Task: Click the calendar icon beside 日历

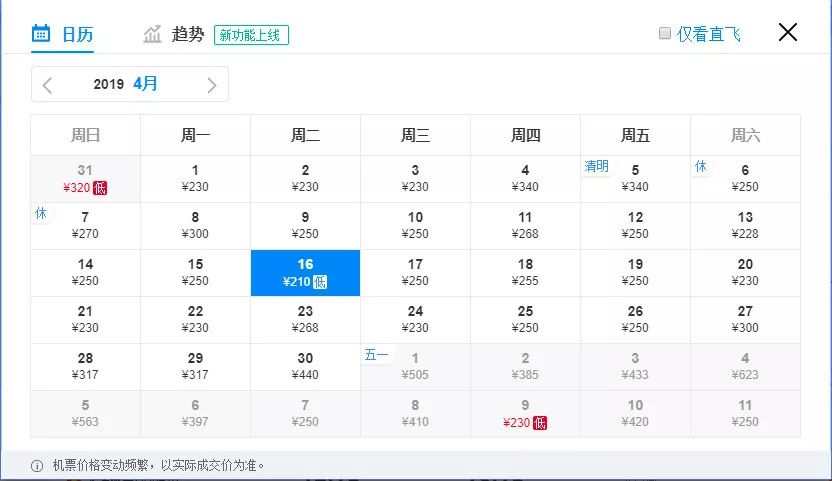Action: coord(41,33)
